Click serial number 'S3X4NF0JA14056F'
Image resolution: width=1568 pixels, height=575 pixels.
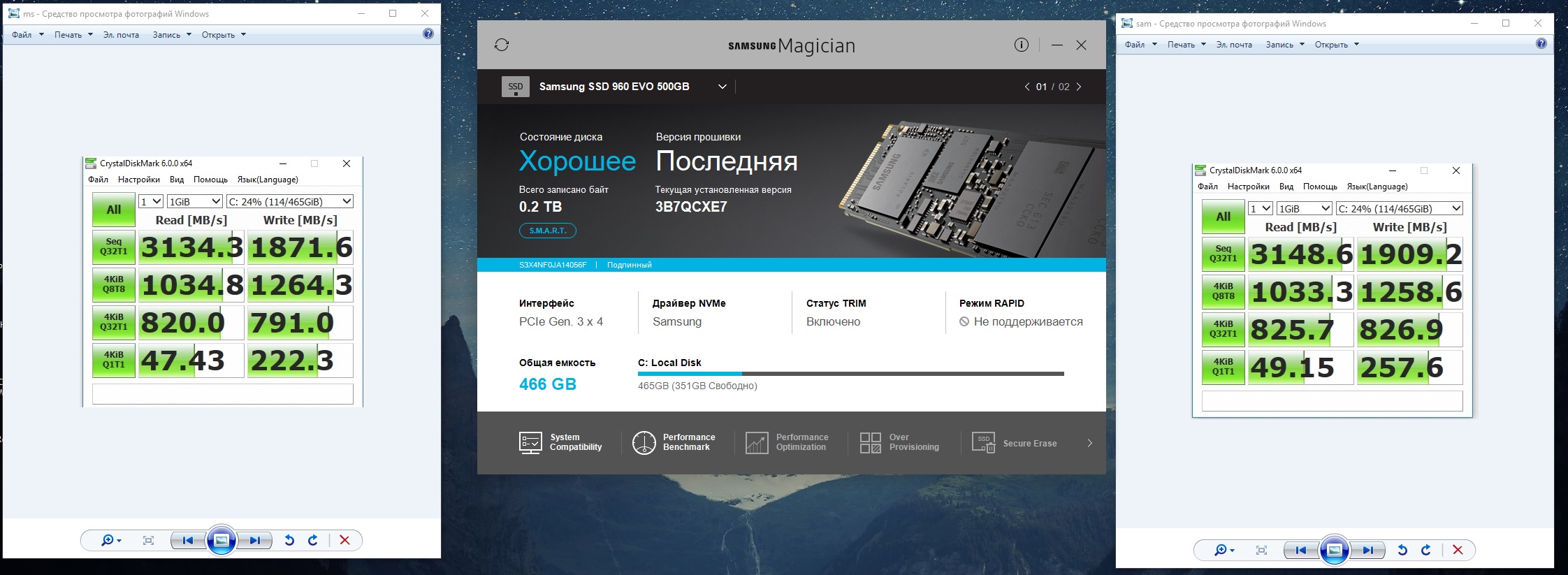553,265
